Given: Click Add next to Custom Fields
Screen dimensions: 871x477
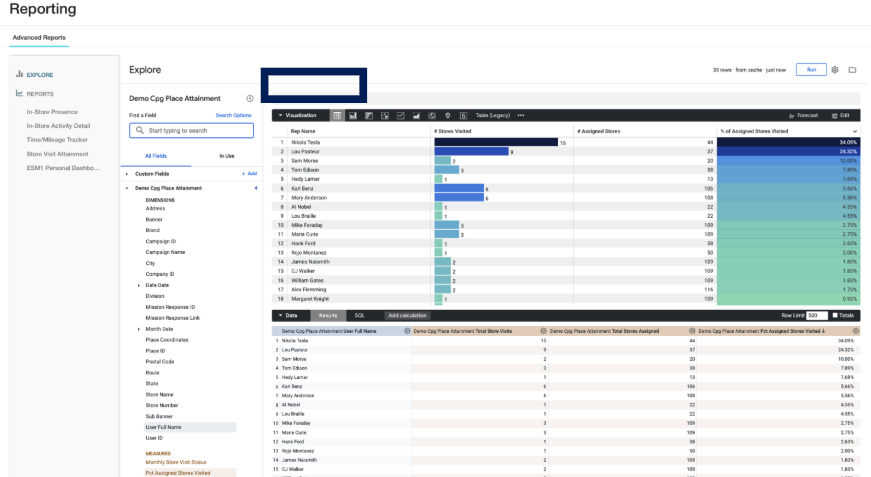Looking at the screenshot, I should [x=249, y=174].
